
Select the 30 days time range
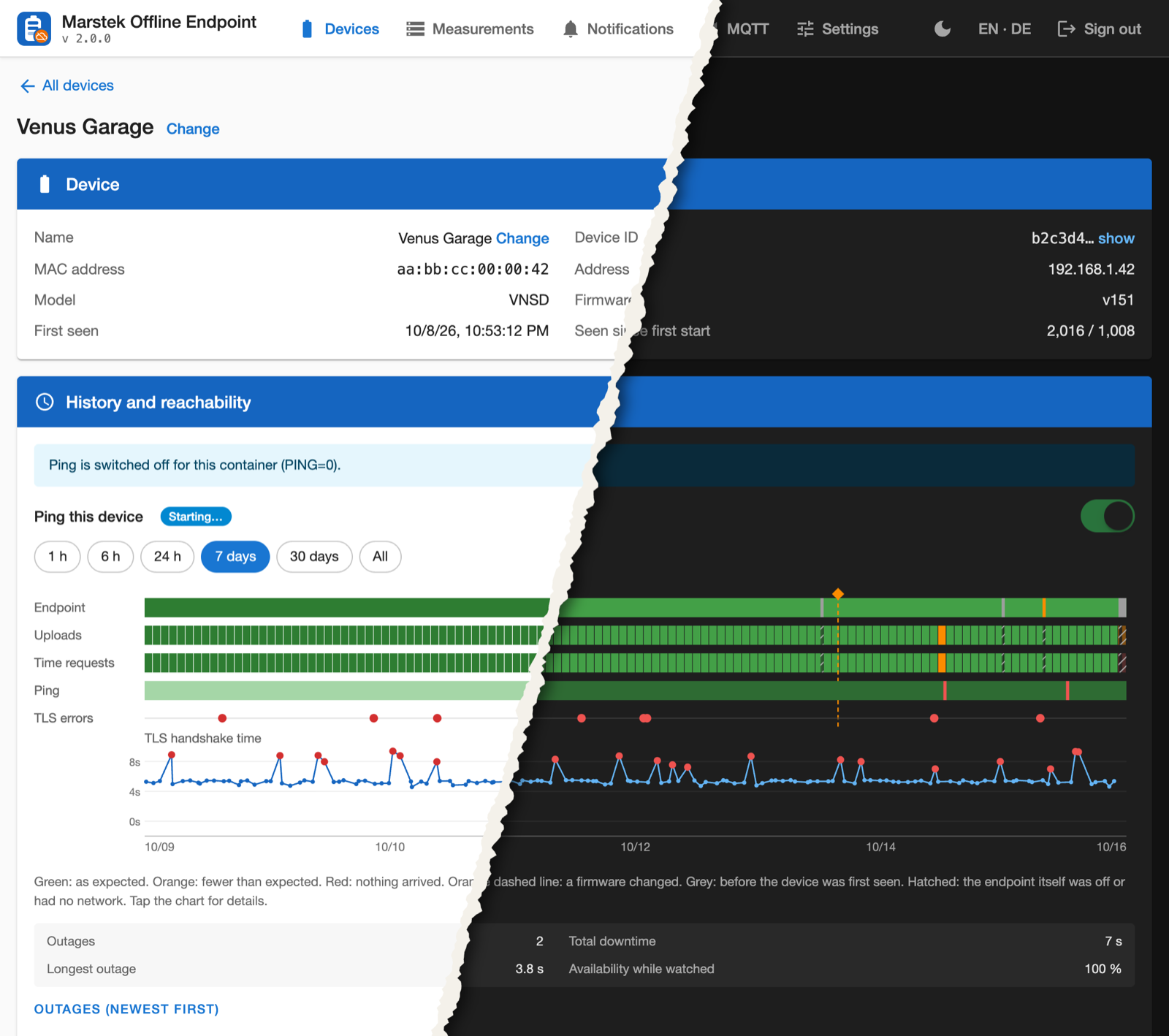click(314, 557)
